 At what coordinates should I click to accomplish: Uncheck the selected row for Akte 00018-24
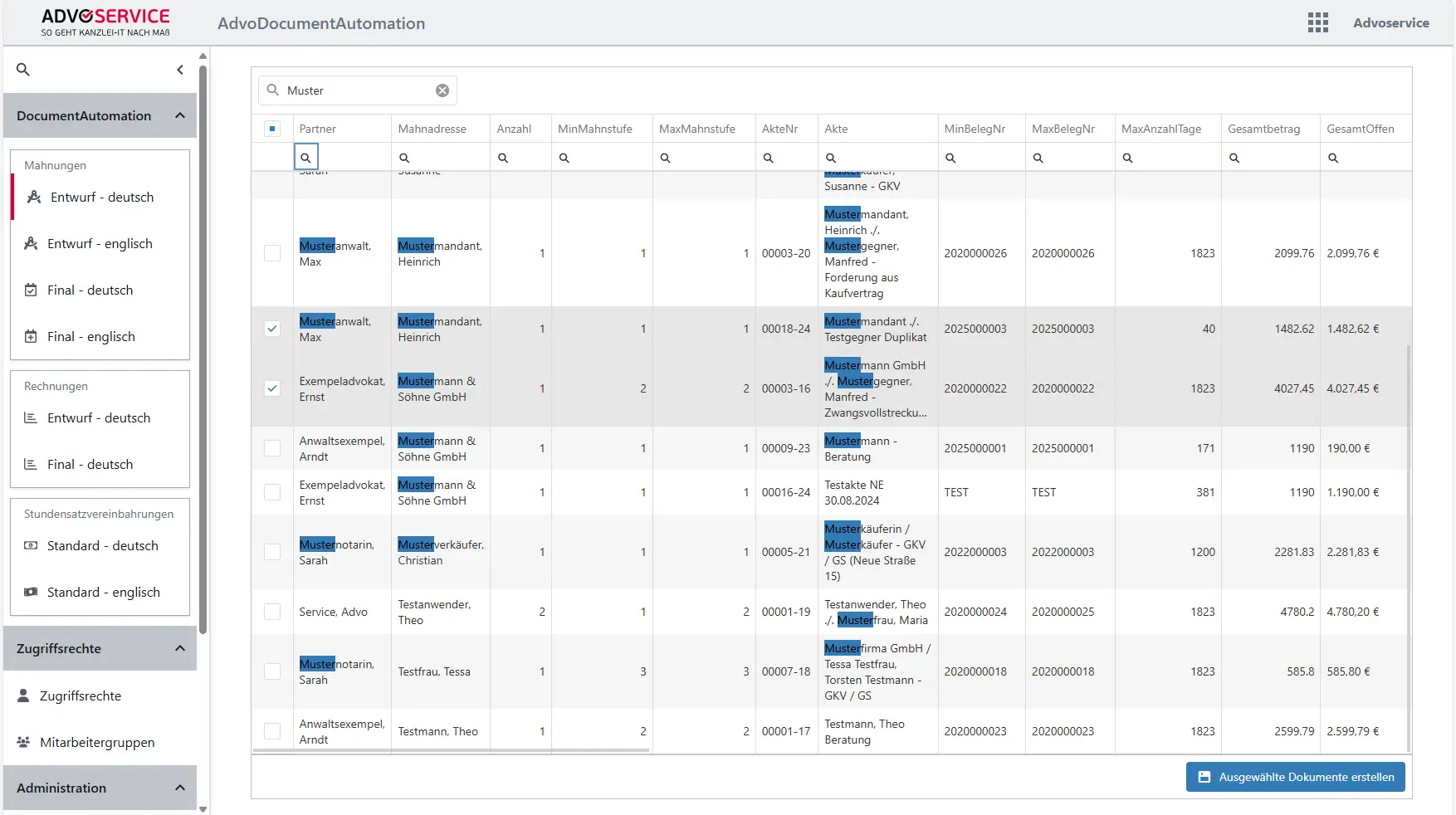(272, 329)
